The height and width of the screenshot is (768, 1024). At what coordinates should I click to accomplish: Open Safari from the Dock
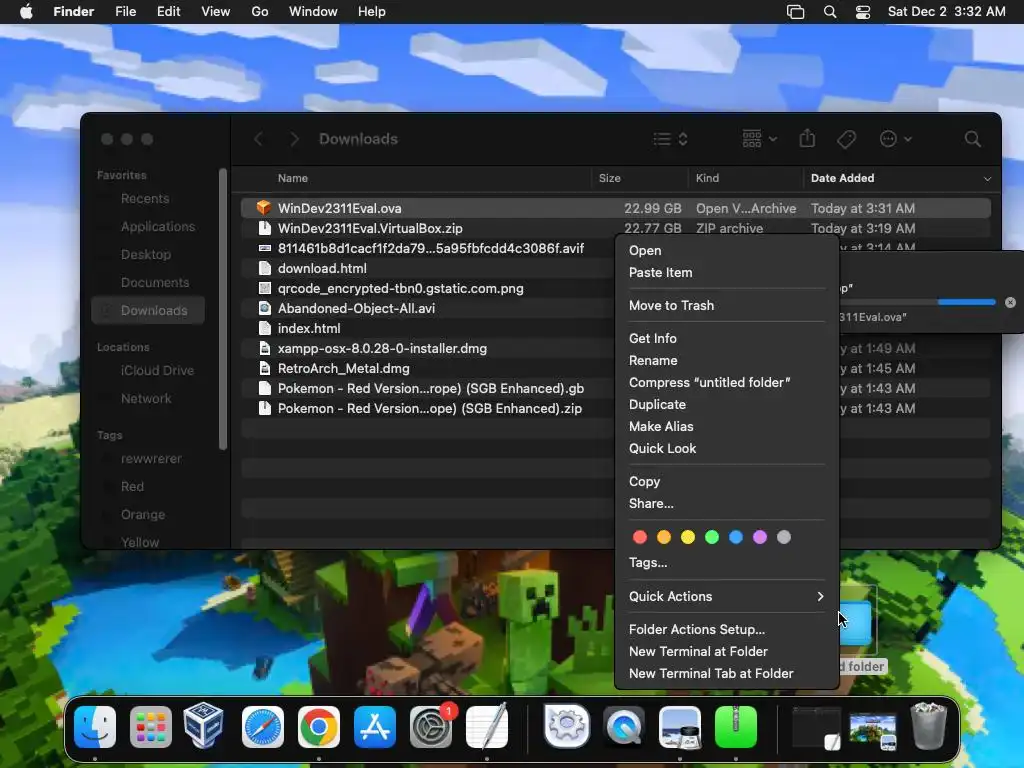(263, 727)
